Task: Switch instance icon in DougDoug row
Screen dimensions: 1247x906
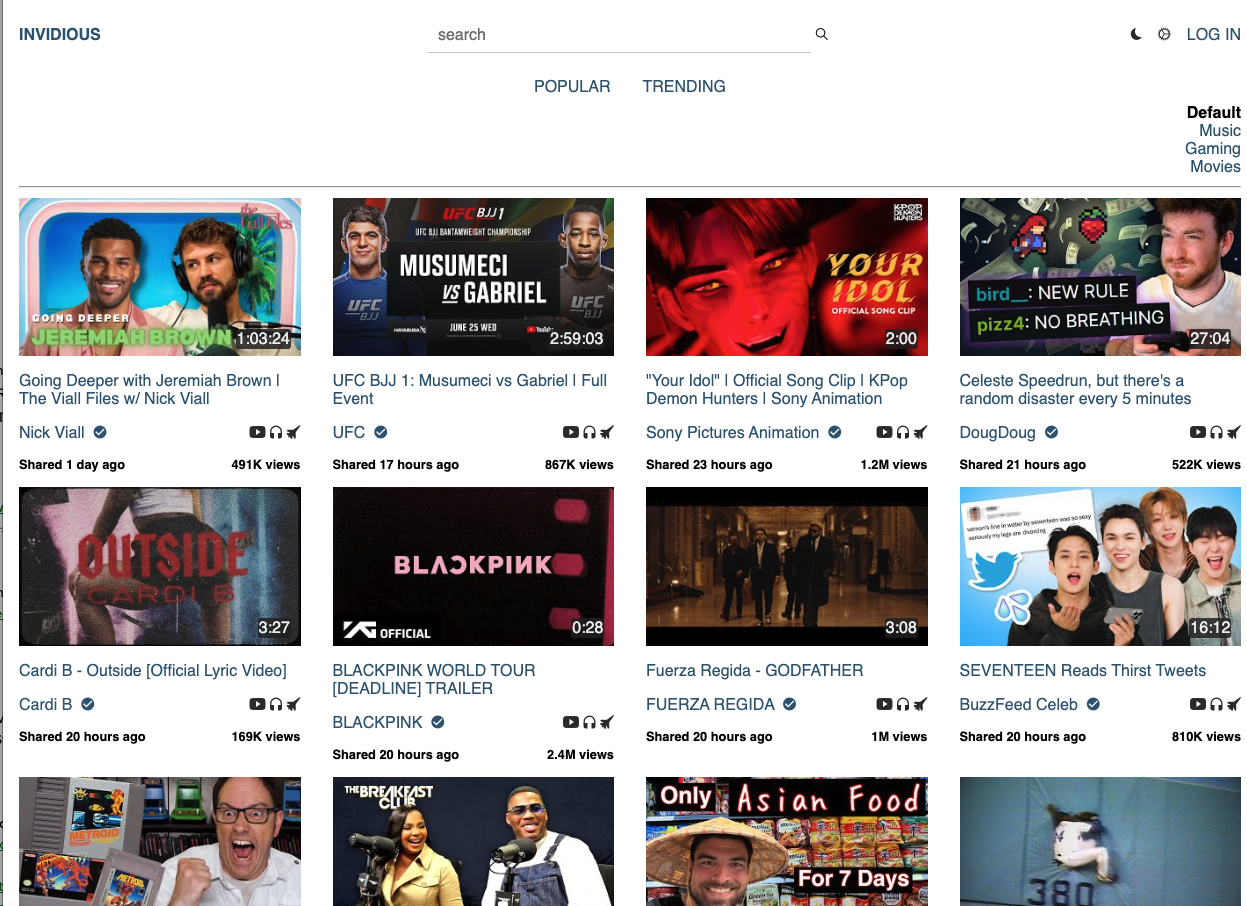Action: 1234,432
